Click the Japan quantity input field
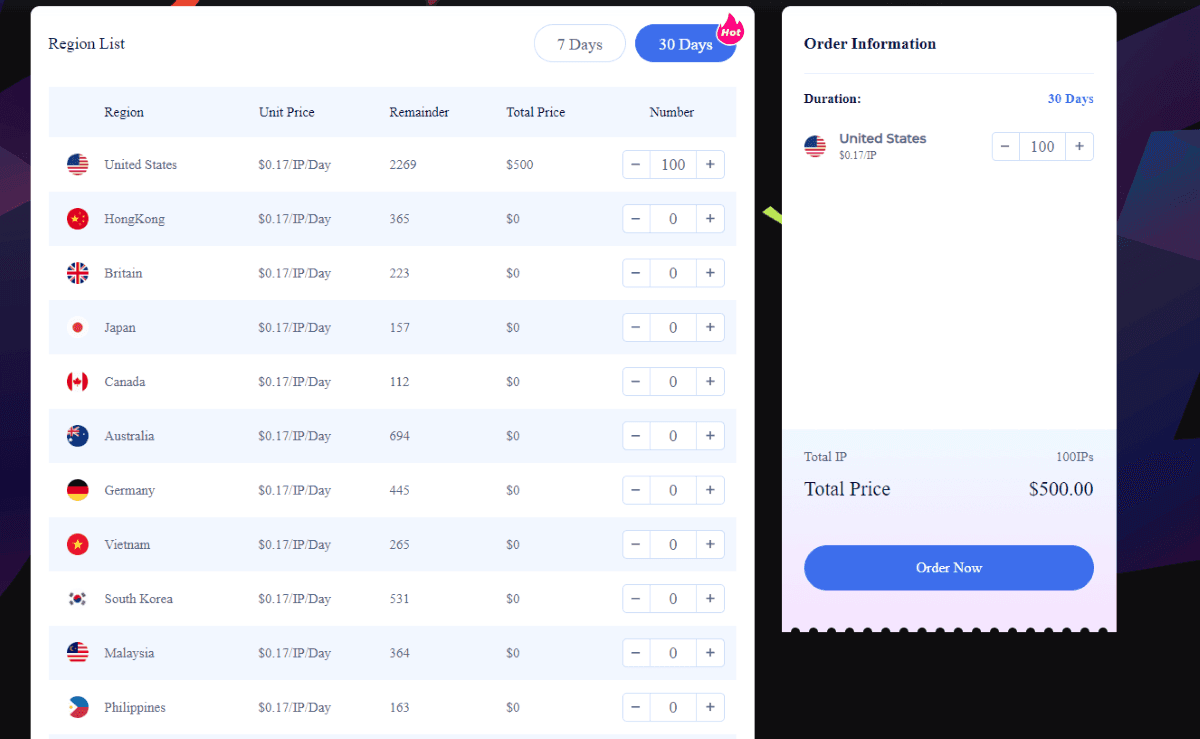This screenshot has width=1200, height=739. pyautogui.click(x=673, y=328)
